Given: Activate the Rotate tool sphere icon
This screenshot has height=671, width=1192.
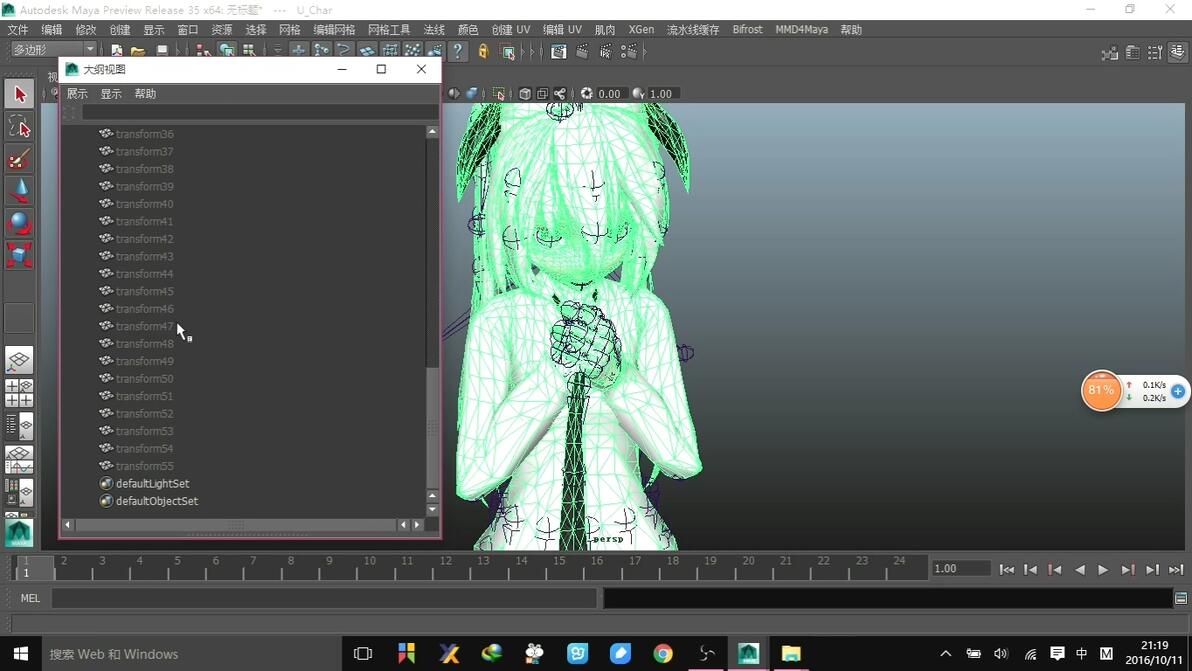Looking at the screenshot, I should click(19, 223).
